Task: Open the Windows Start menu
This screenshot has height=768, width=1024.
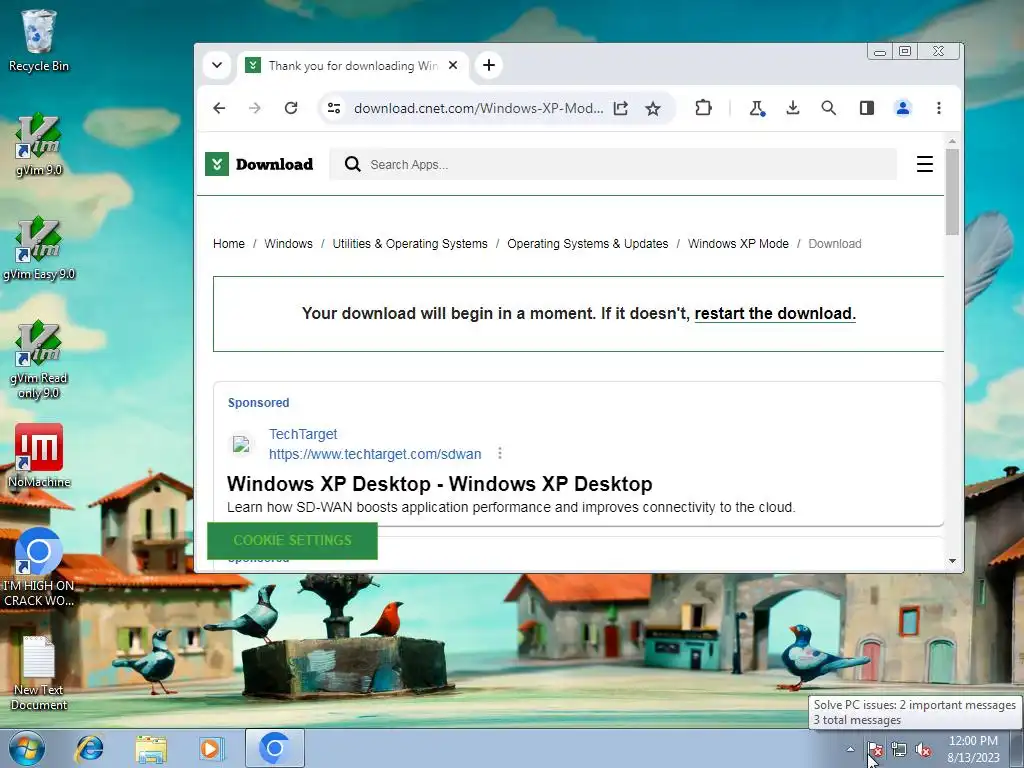Action: point(27,748)
